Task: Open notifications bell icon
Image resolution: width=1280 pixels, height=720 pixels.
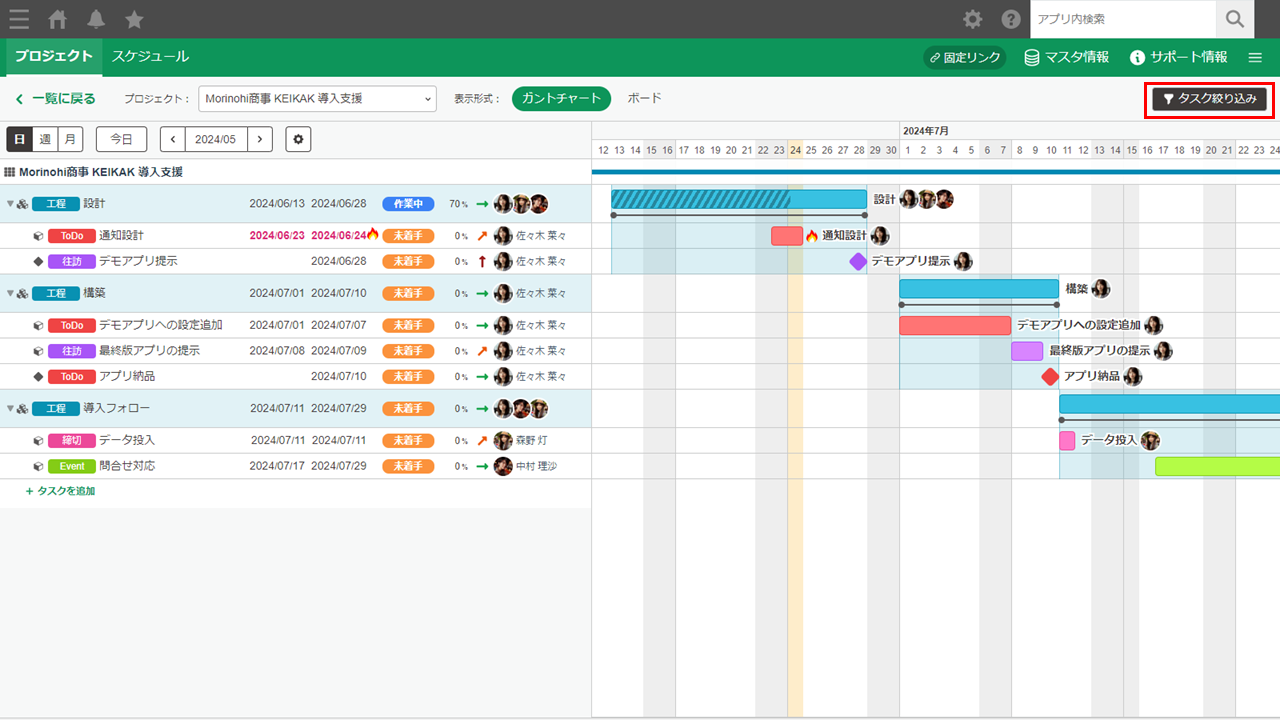Action: 96,19
